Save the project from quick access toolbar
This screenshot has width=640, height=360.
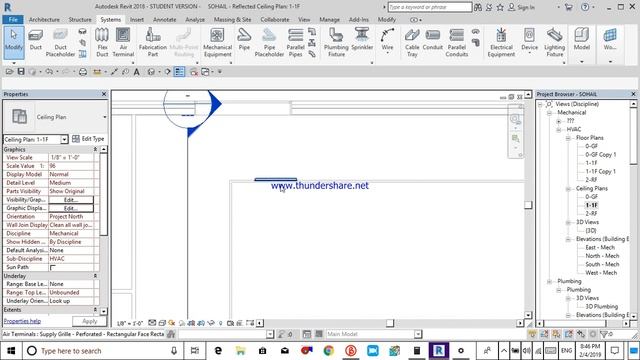tap(21, 72)
